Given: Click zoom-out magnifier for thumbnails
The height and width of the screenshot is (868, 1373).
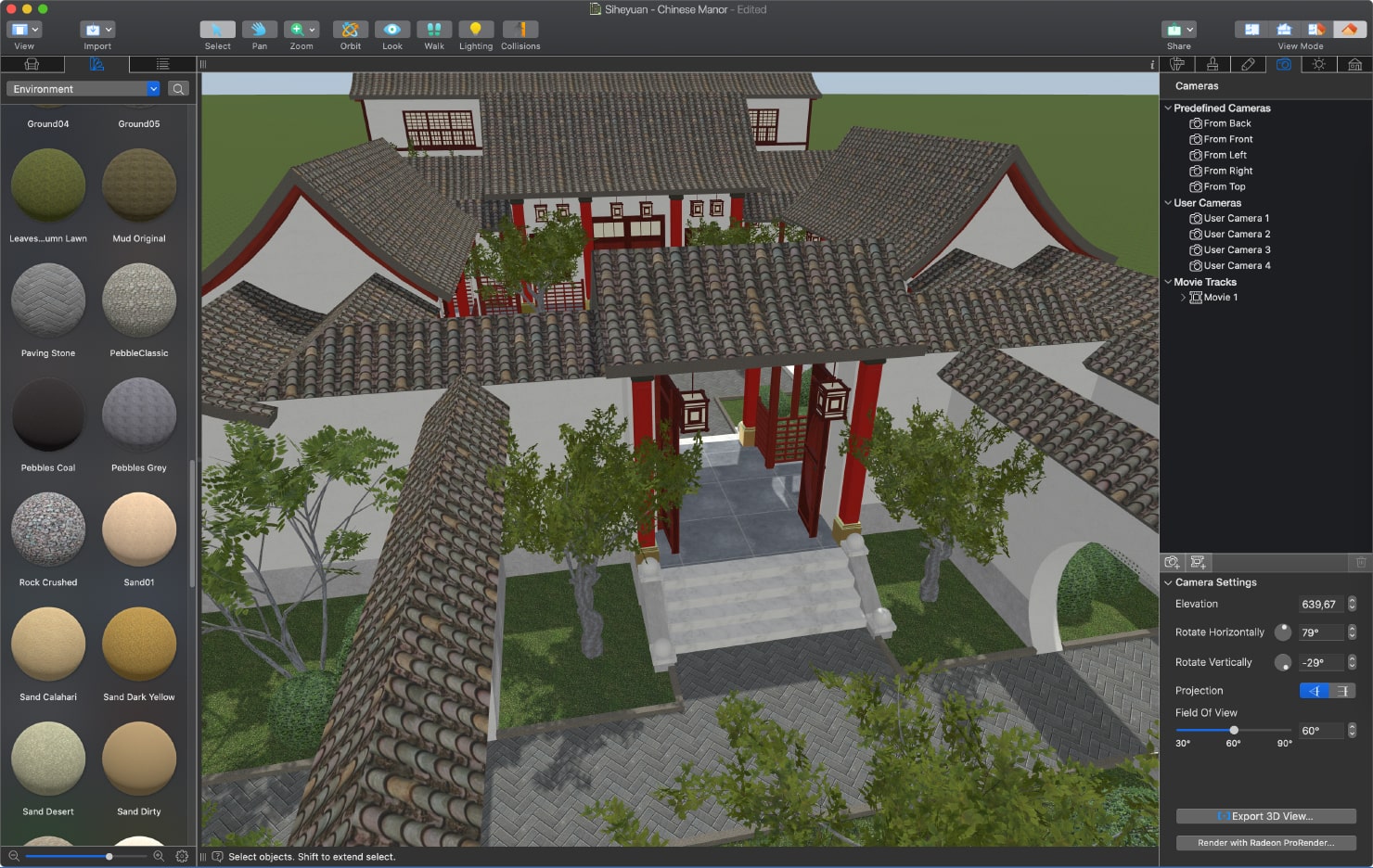Looking at the screenshot, I should point(14,856).
